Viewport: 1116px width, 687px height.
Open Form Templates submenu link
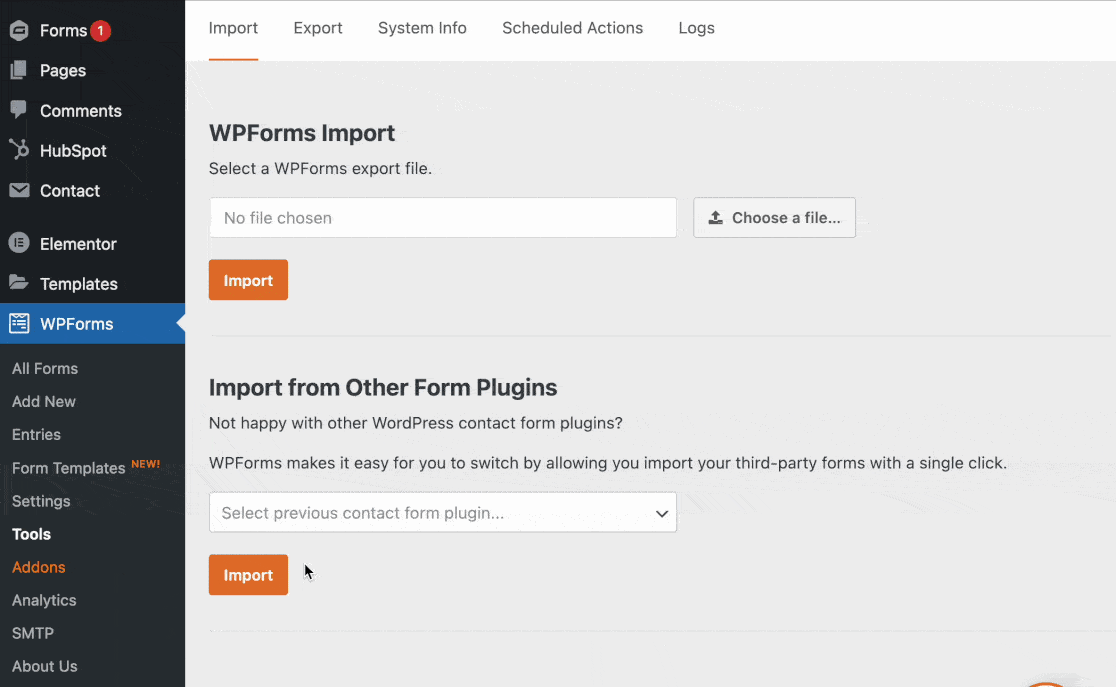tap(68, 468)
